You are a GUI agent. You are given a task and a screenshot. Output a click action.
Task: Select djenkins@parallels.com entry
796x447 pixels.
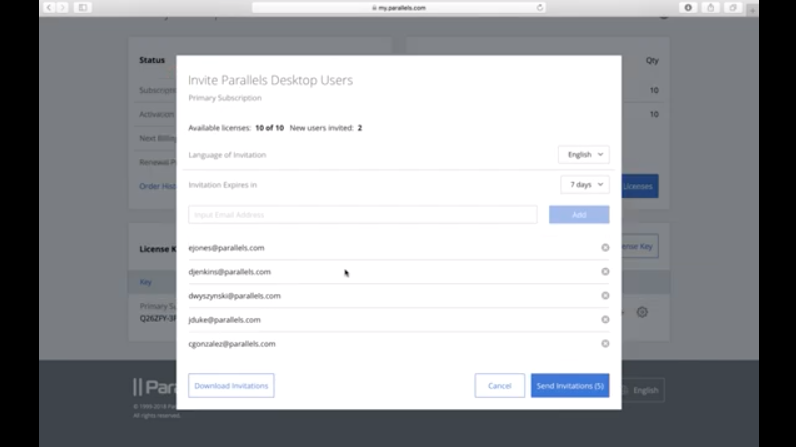click(229, 271)
